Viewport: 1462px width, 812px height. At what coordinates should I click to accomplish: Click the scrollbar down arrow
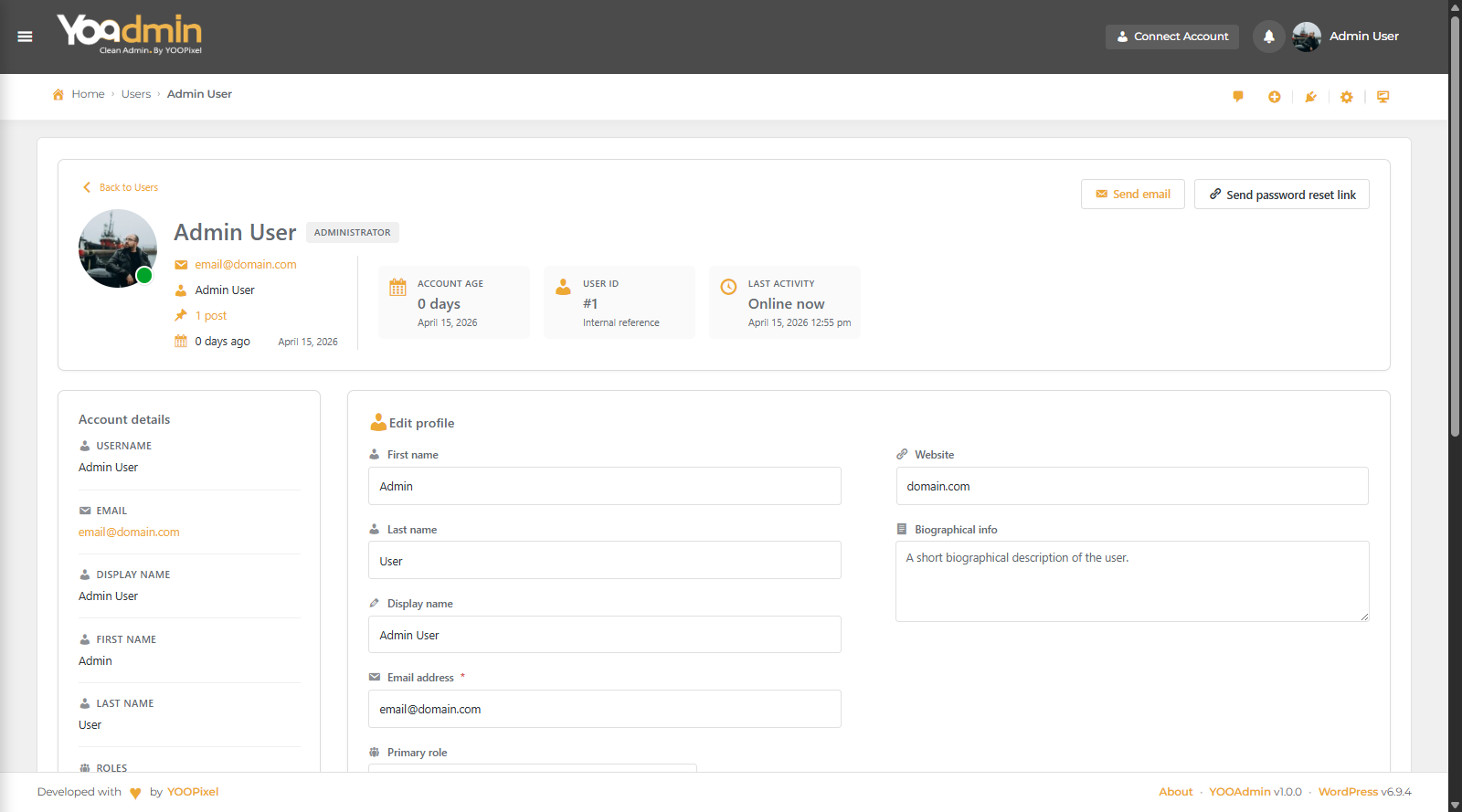1455,805
